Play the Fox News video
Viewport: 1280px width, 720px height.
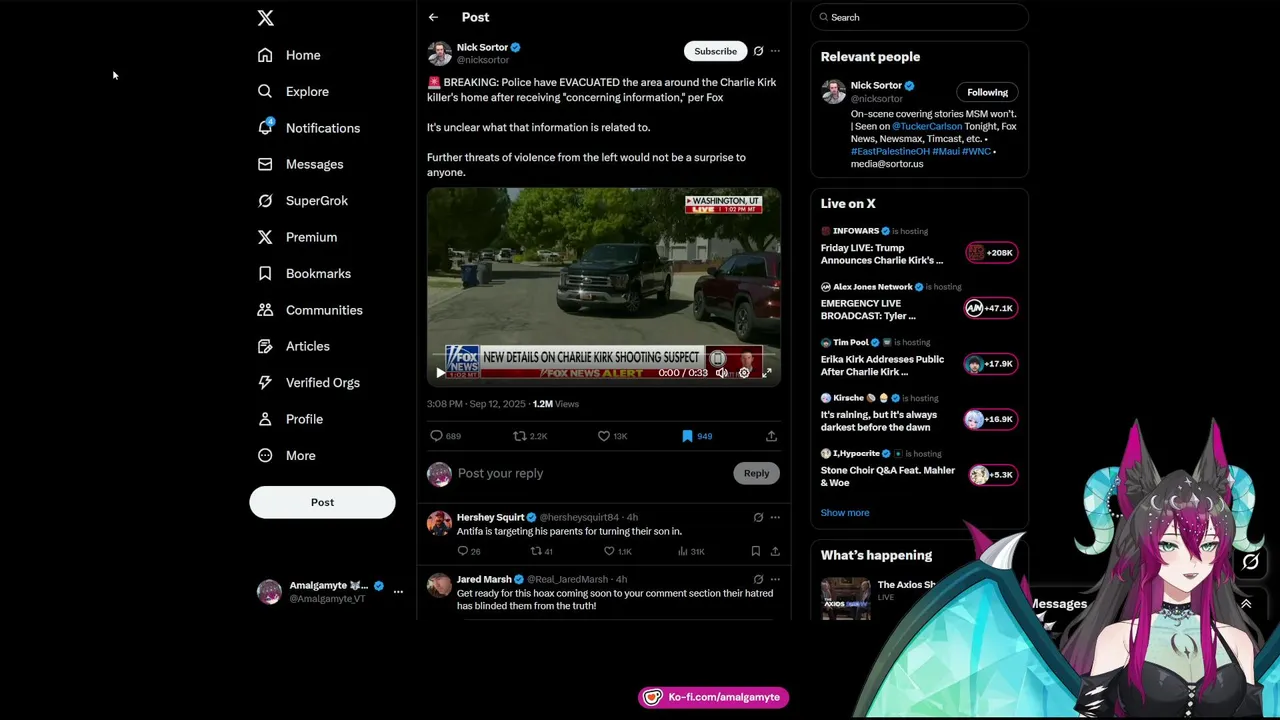point(440,373)
